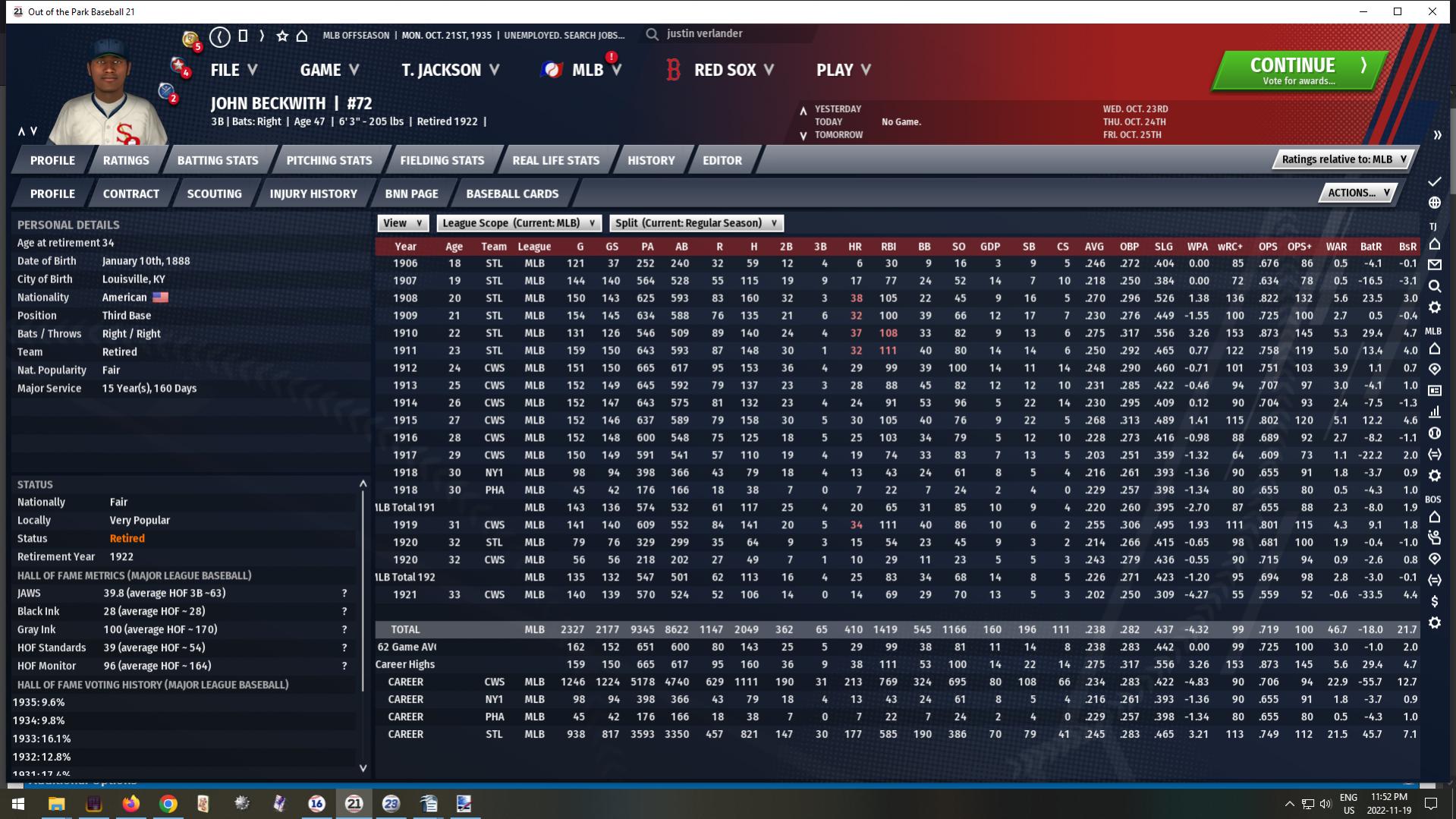Click the green CONTINUE button
The width and height of the screenshot is (1456, 819).
(x=1300, y=71)
